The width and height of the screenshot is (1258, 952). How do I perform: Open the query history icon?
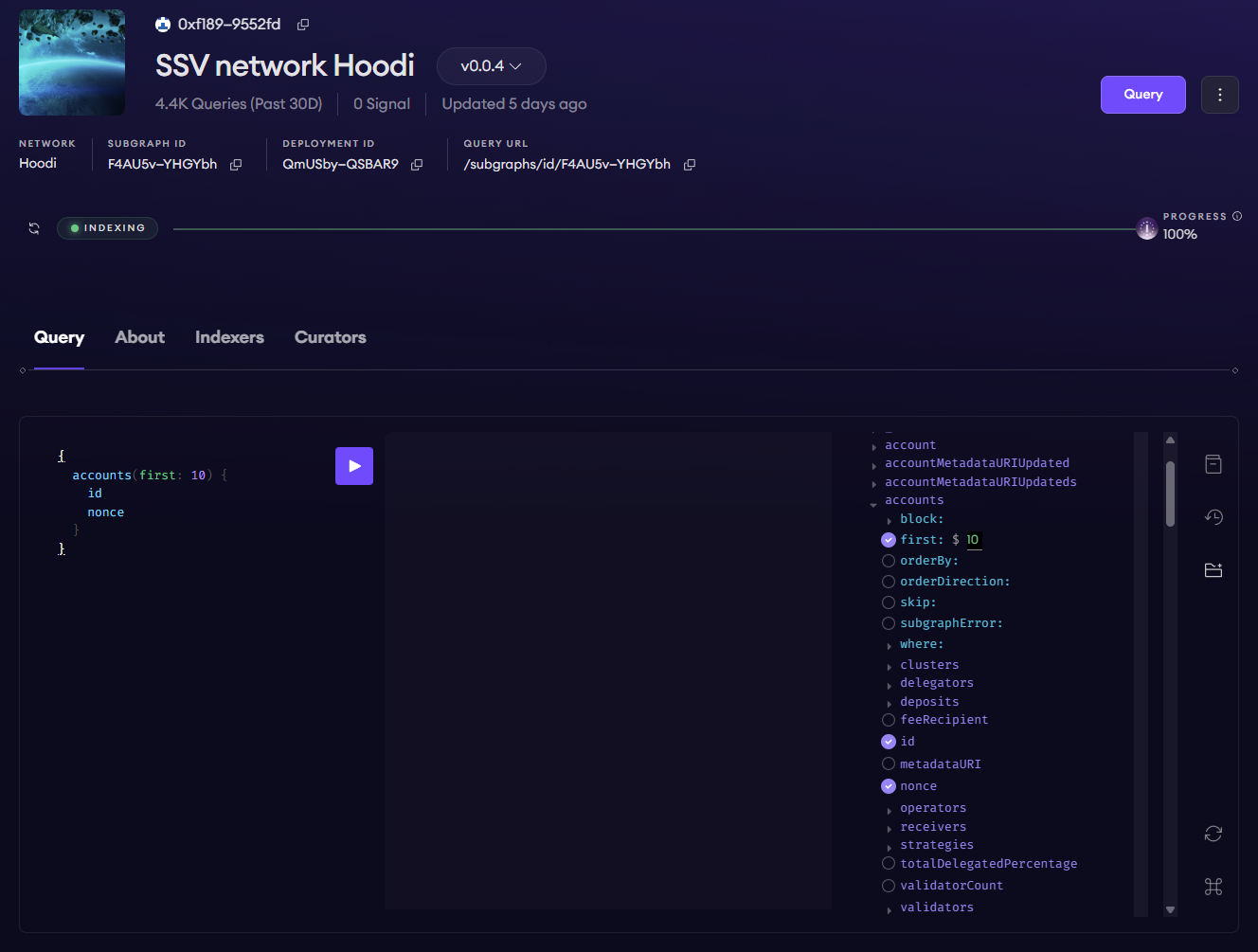pyautogui.click(x=1213, y=517)
